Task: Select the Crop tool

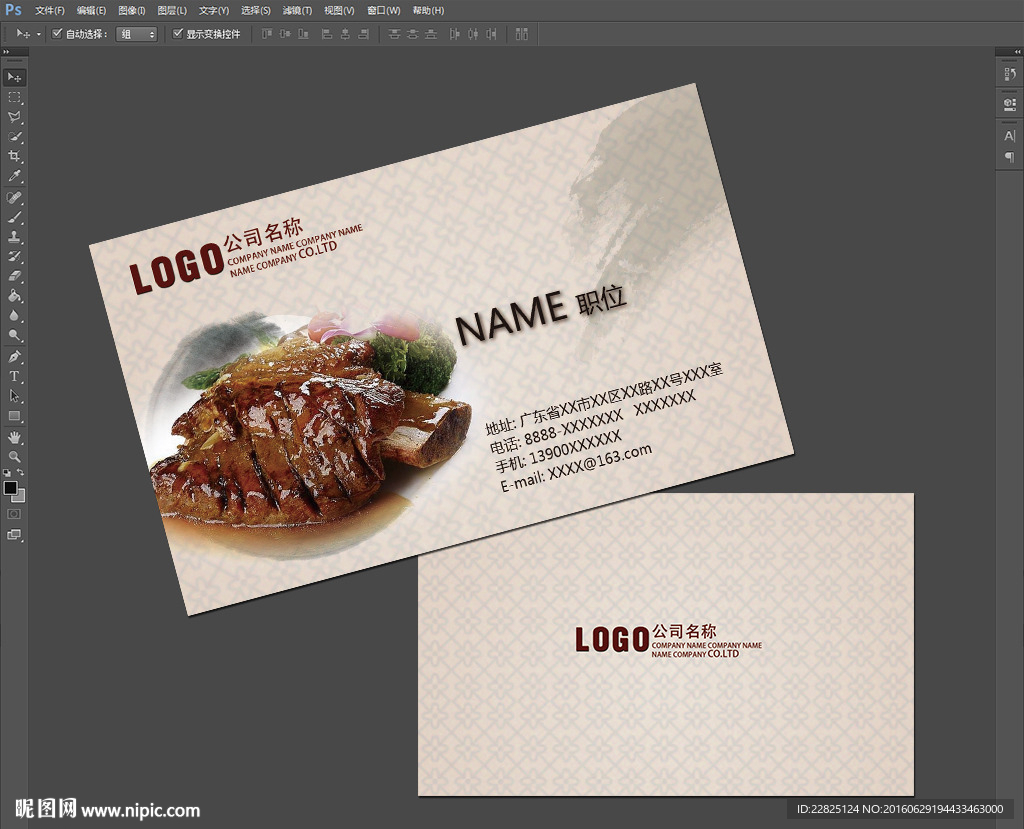Action: (x=14, y=156)
